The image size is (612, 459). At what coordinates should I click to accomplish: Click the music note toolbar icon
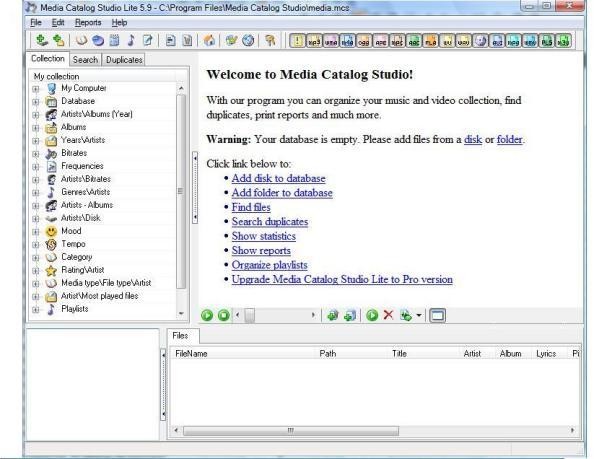131,40
